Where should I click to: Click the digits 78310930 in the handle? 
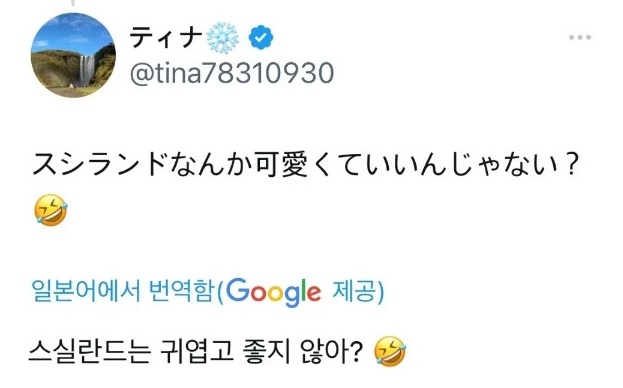click(x=268, y=73)
